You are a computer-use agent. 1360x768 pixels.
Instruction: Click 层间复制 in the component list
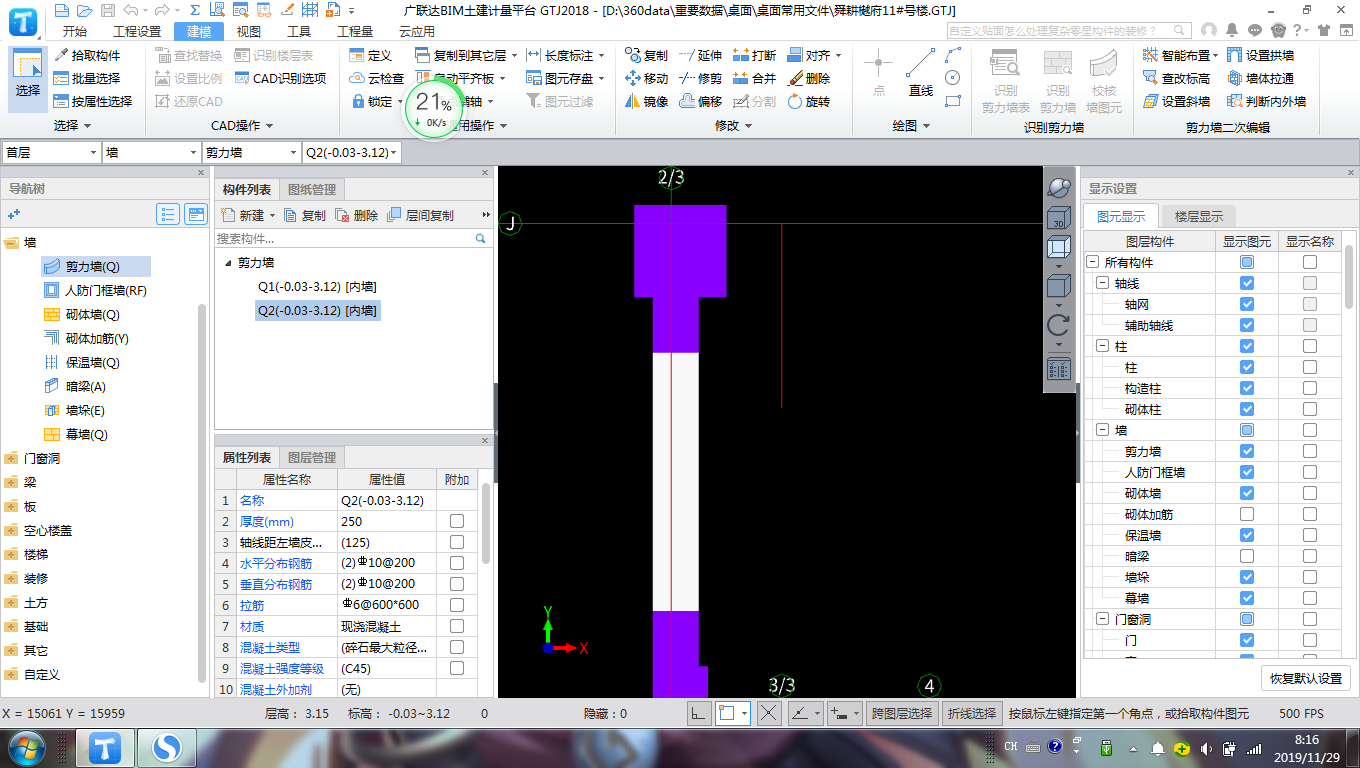click(x=420, y=215)
